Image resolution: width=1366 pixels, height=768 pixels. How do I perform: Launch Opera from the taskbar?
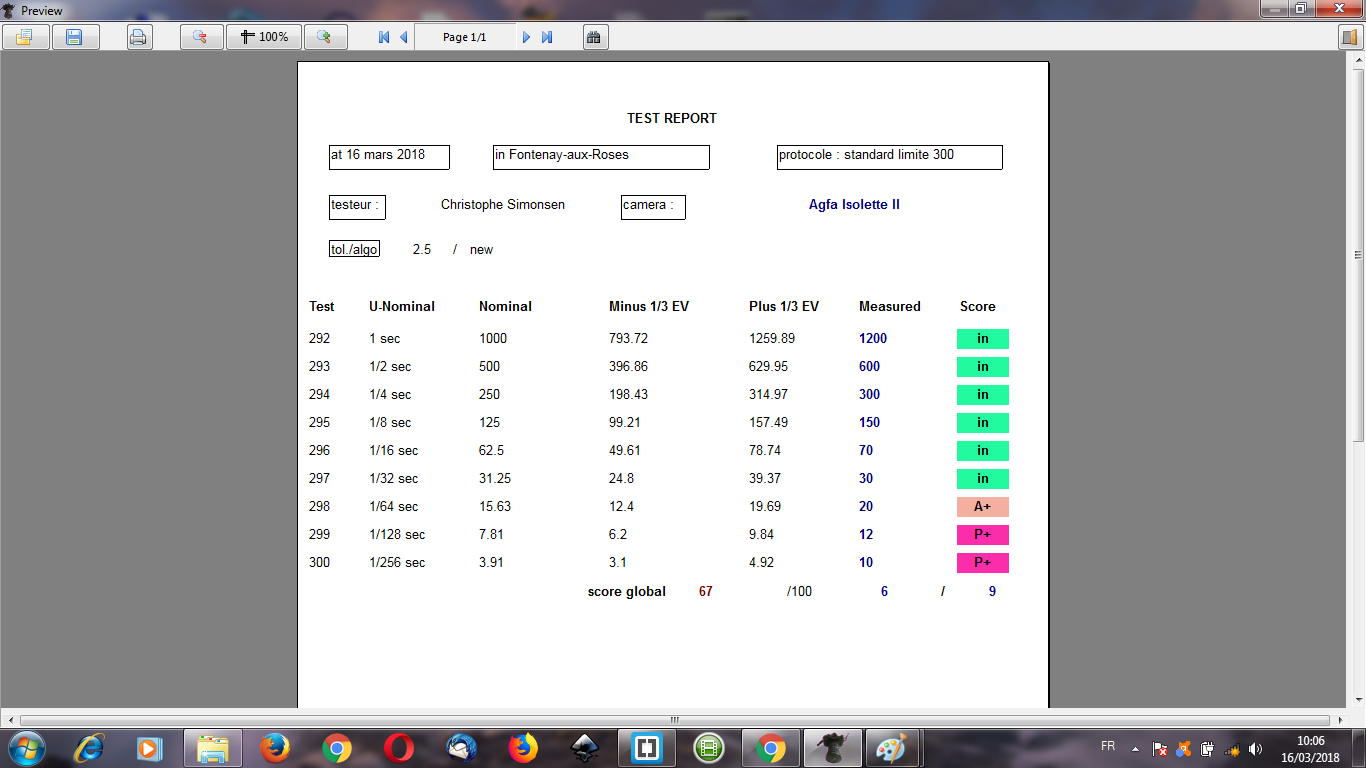[x=398, y=747]
